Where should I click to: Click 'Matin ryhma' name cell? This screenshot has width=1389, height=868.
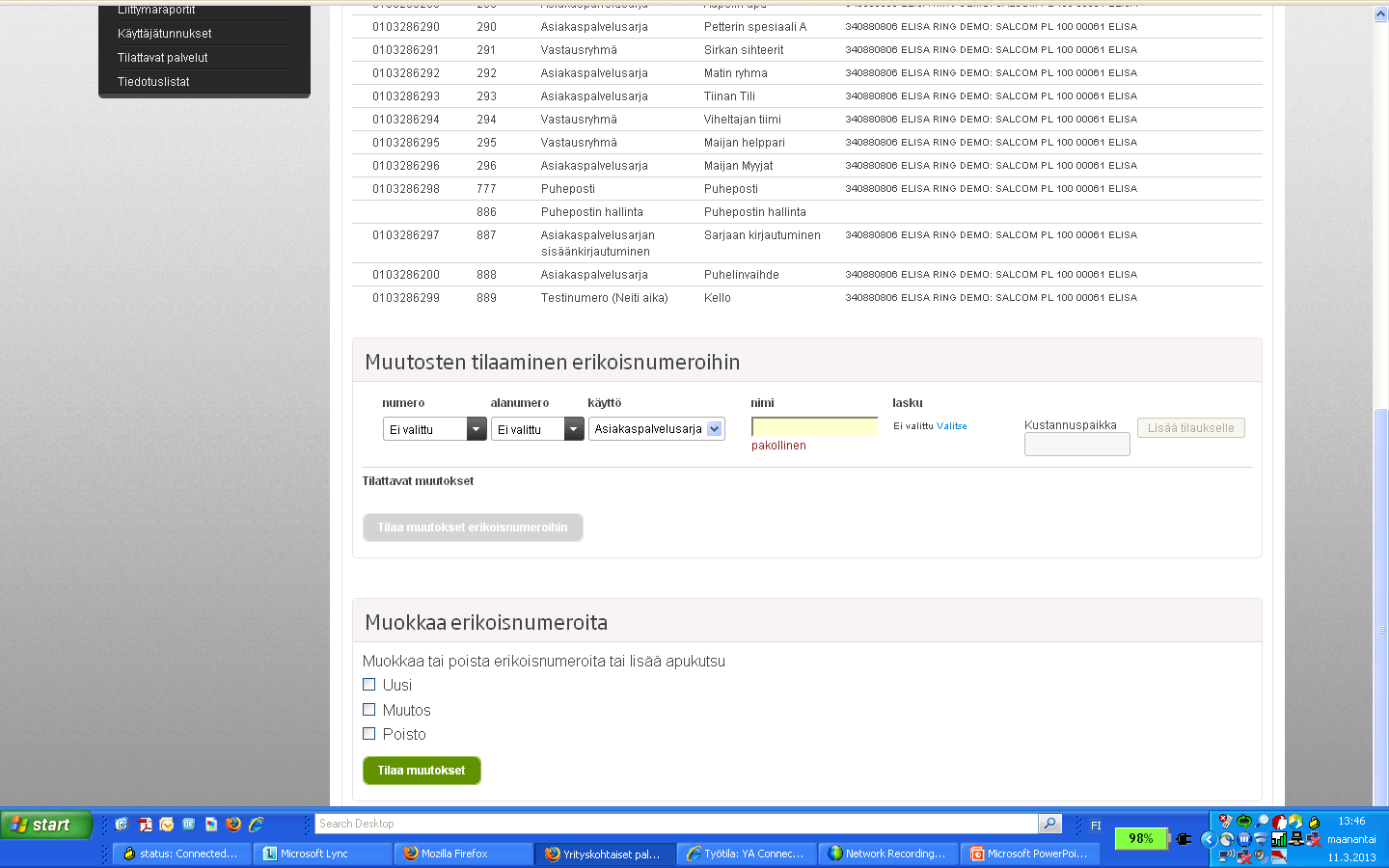pyautogui.click(x=736, y=73)
